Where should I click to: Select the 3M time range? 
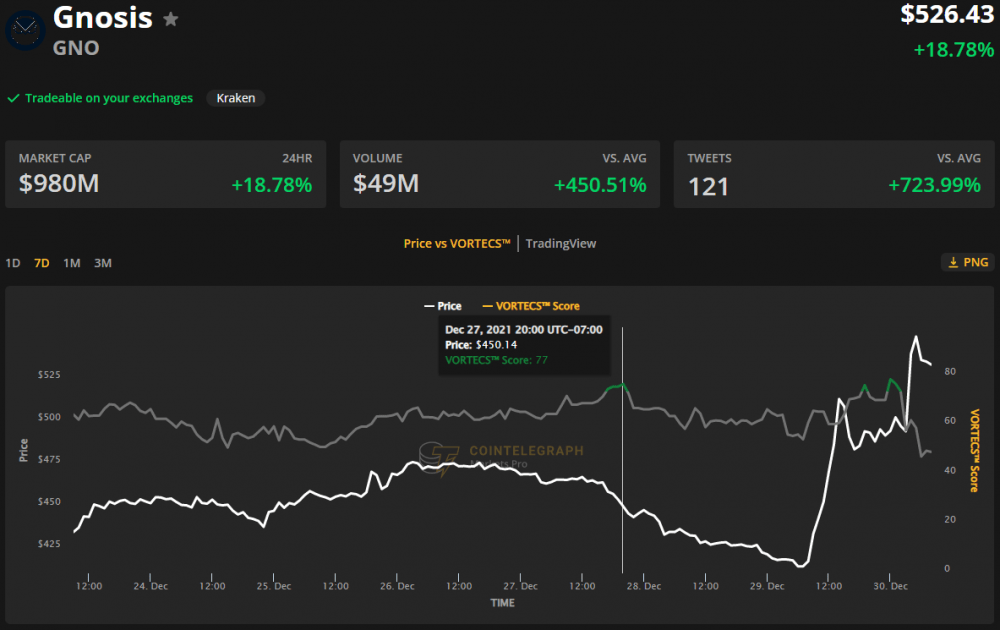[103, 263]
